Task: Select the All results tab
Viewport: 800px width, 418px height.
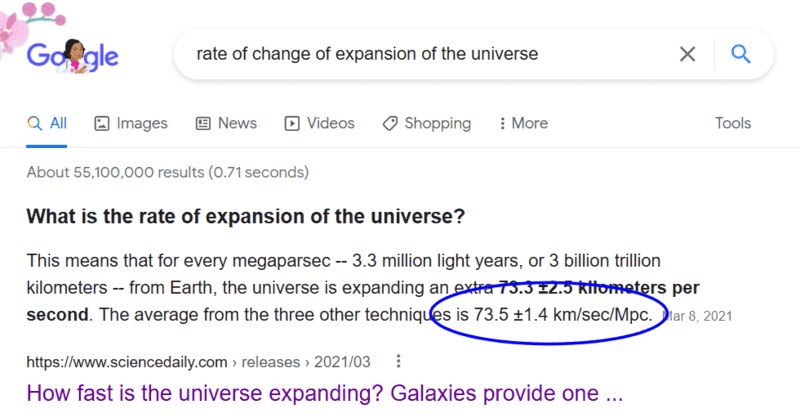Action: [x=48, y=124]
